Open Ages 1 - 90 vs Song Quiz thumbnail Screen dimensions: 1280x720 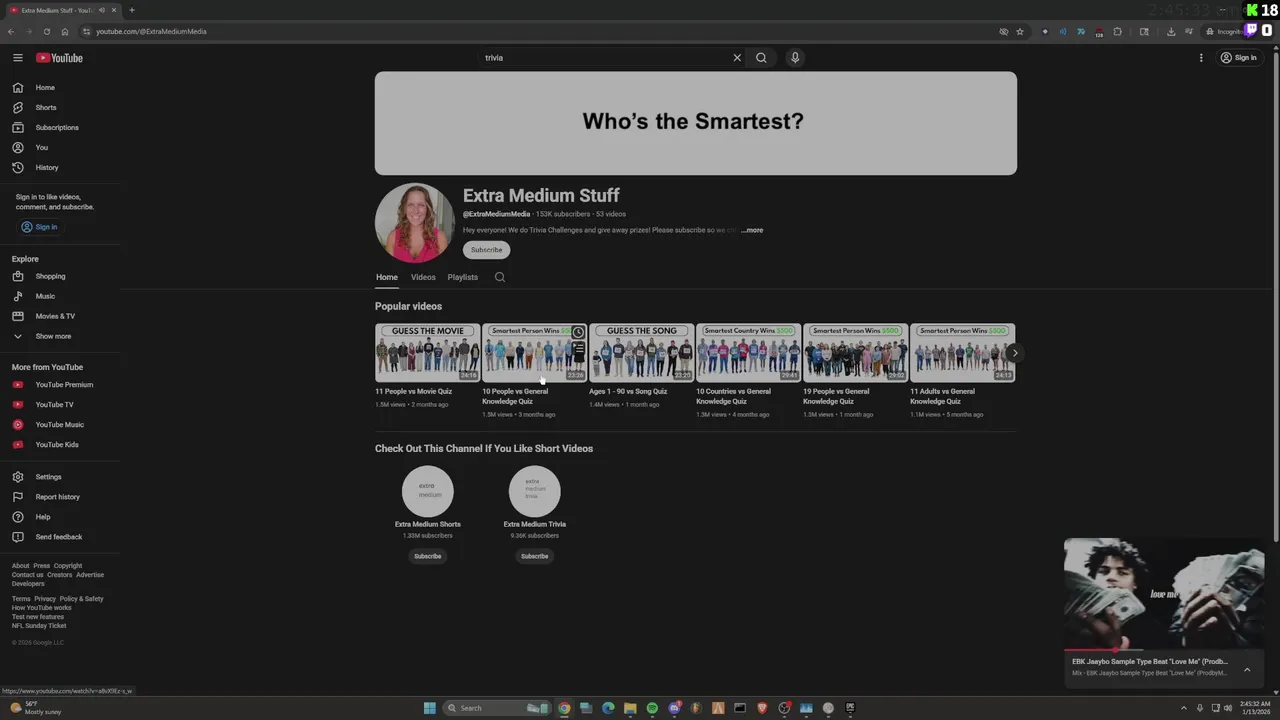point(641,352)
